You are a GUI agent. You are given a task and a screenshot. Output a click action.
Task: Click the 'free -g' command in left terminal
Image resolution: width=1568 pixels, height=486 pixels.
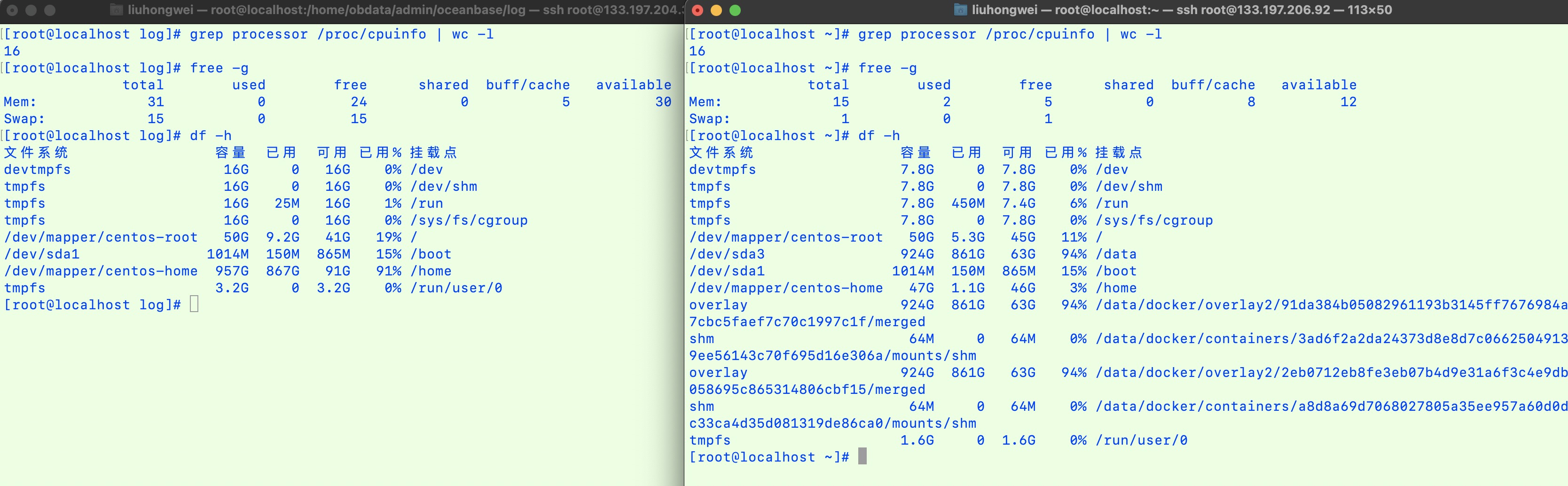219,68
